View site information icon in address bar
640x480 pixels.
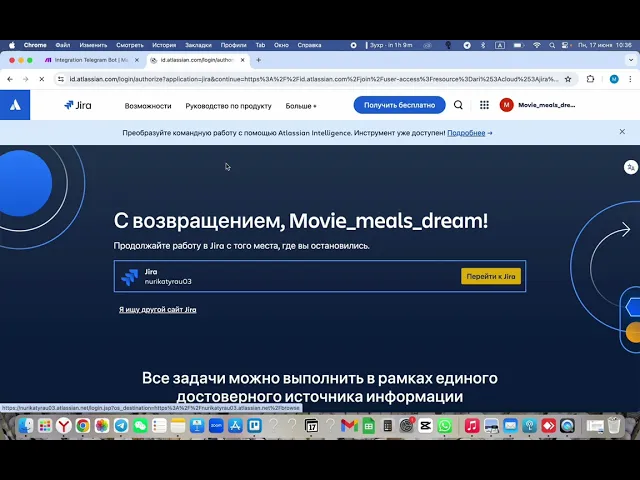(x=61, y=79)
